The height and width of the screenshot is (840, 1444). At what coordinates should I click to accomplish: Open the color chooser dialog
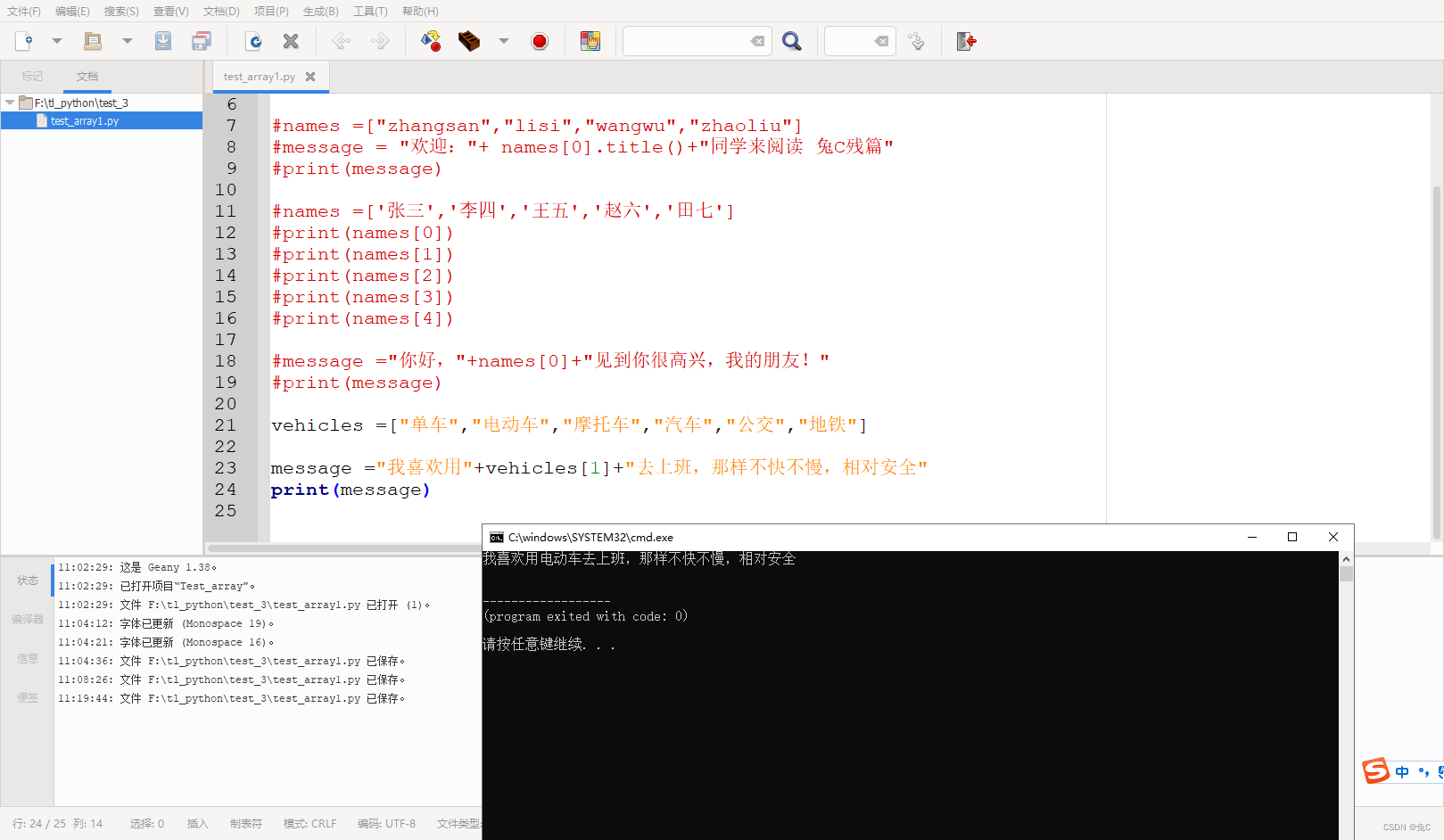(x=590, y=41)
